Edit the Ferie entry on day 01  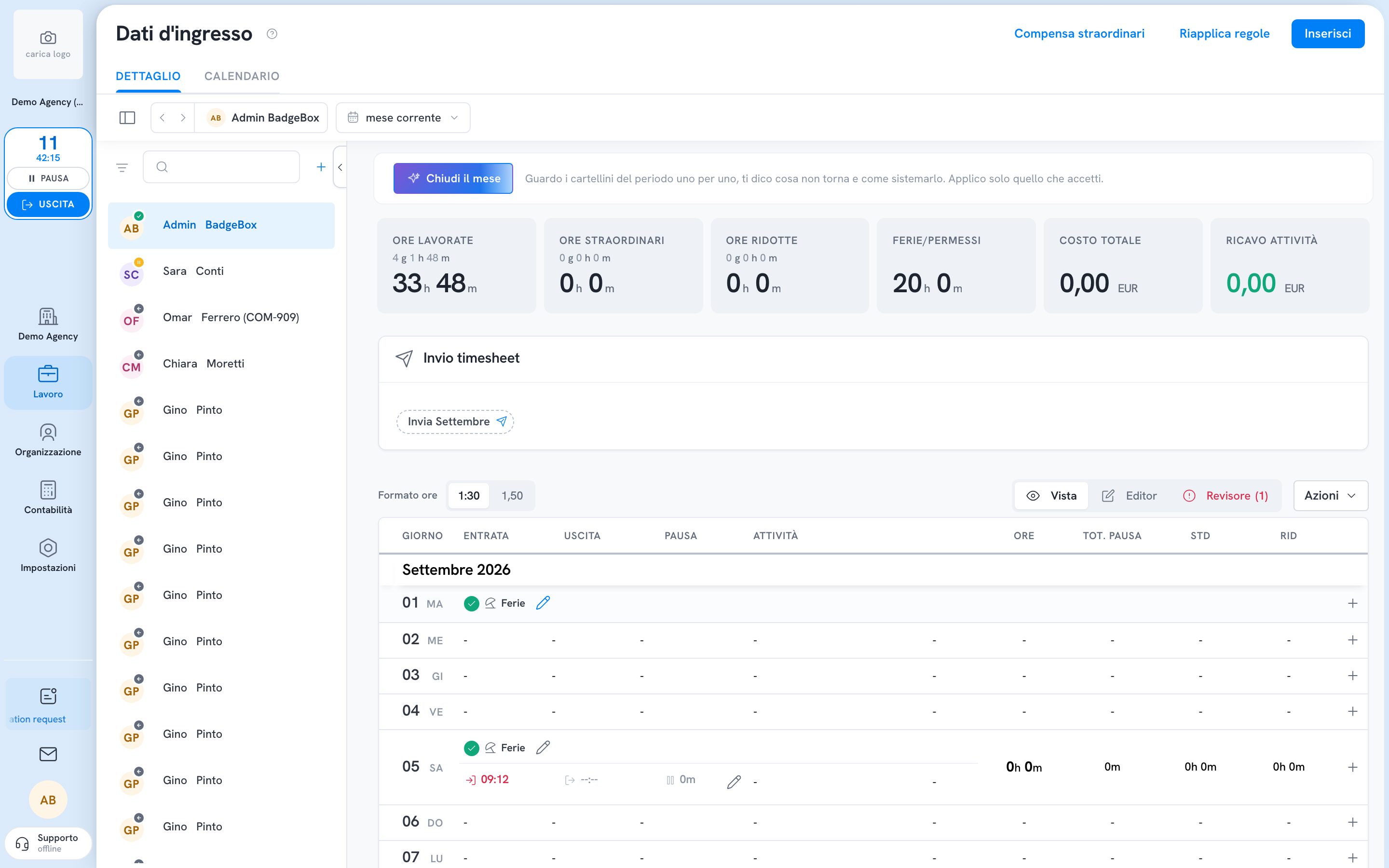(x=543, y=603)
